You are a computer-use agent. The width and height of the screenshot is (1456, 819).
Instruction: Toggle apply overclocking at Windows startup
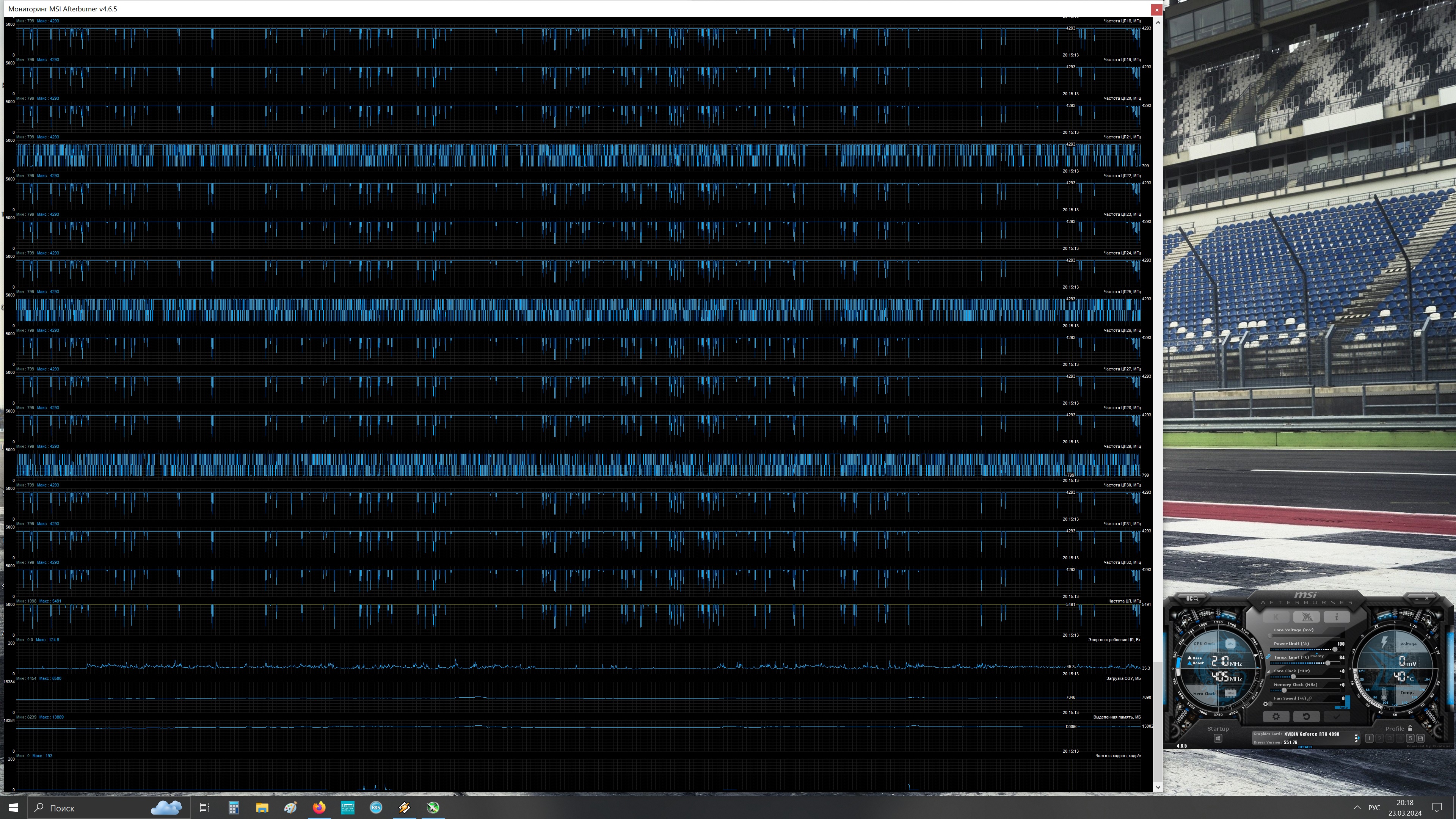(x=1218, y=738)
